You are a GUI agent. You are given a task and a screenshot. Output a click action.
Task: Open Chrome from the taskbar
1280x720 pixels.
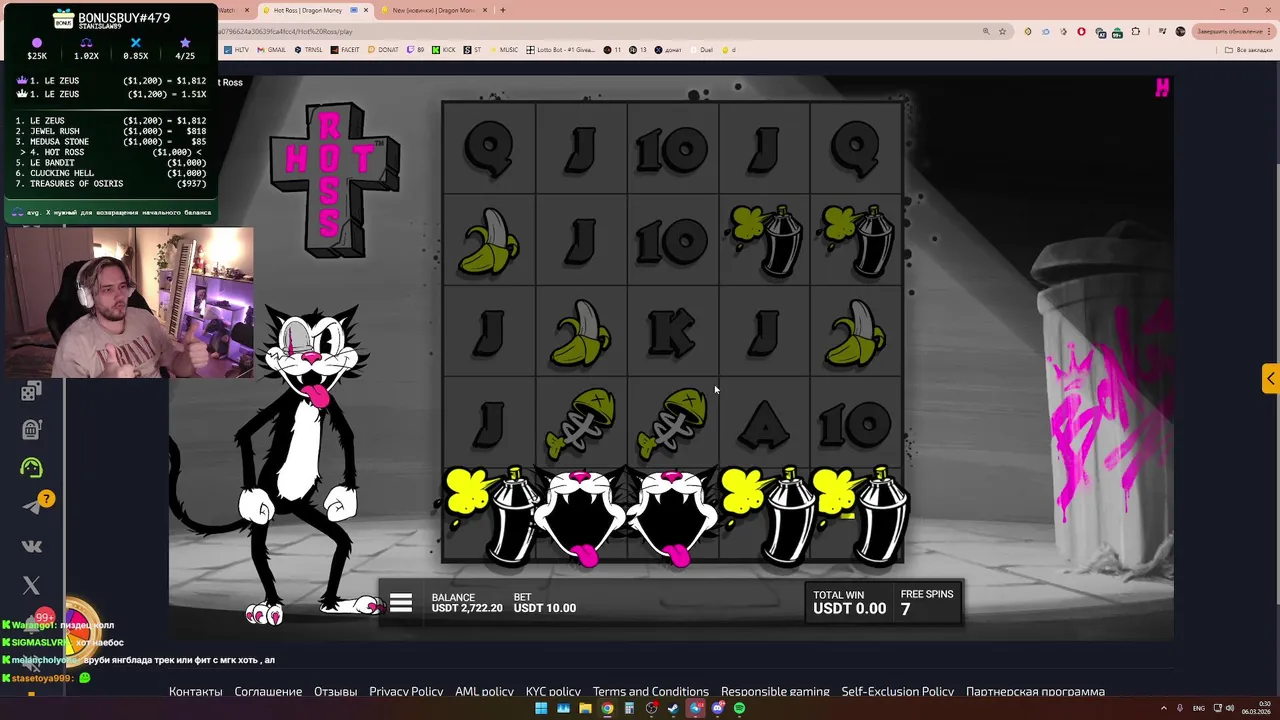point(607,708)
